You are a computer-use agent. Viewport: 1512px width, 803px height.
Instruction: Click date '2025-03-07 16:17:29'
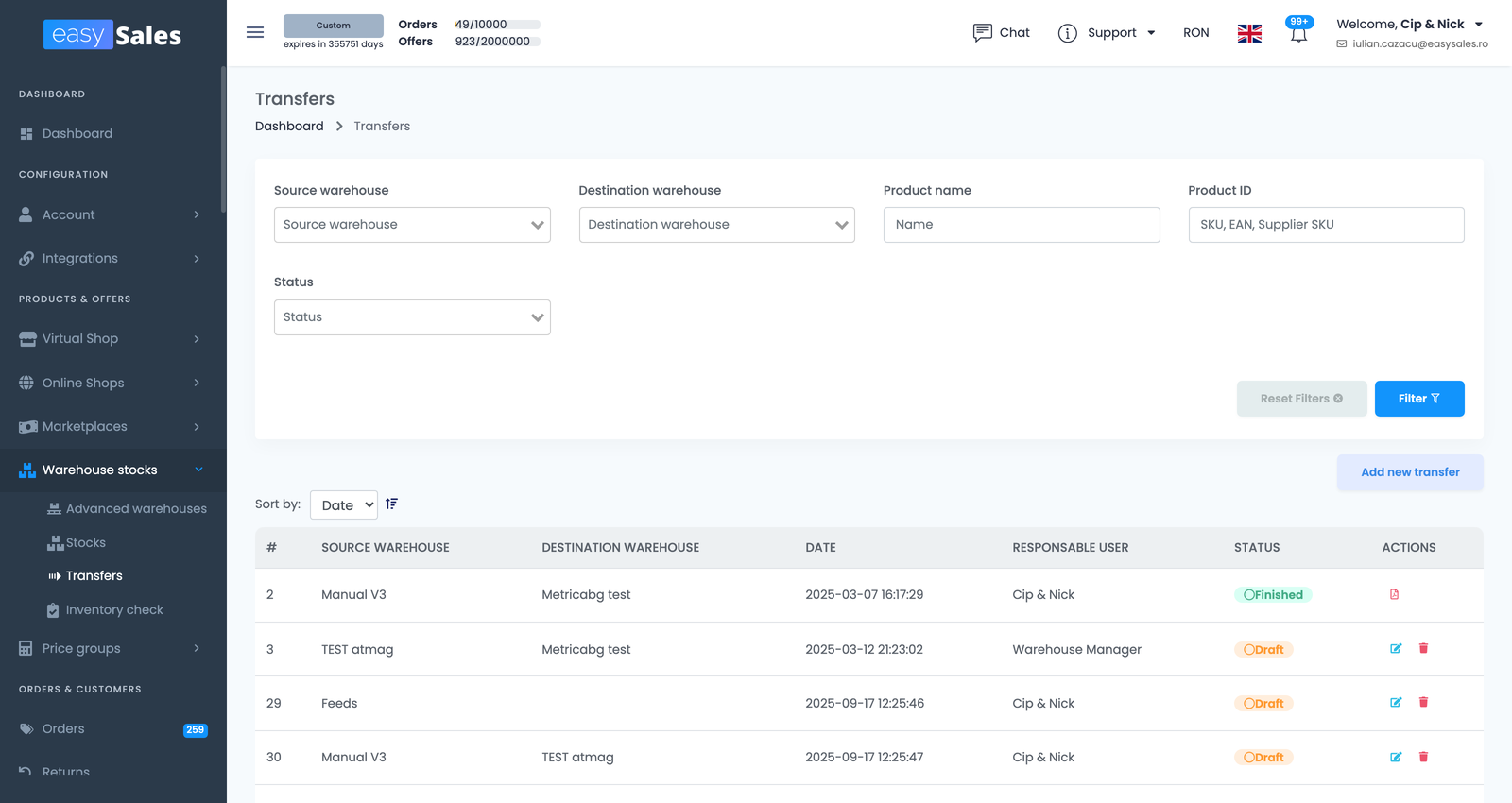[x=865, y=594]
